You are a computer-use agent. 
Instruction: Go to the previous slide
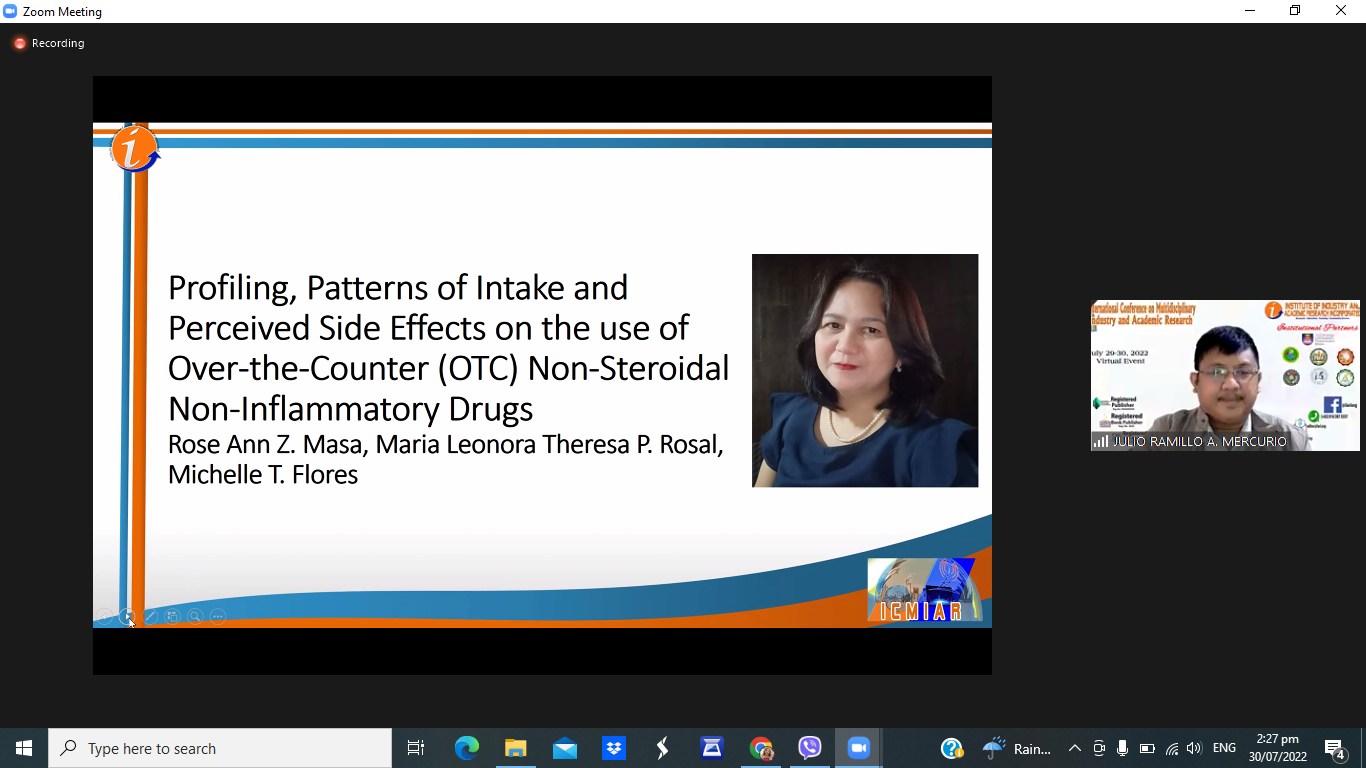[104, 617]
